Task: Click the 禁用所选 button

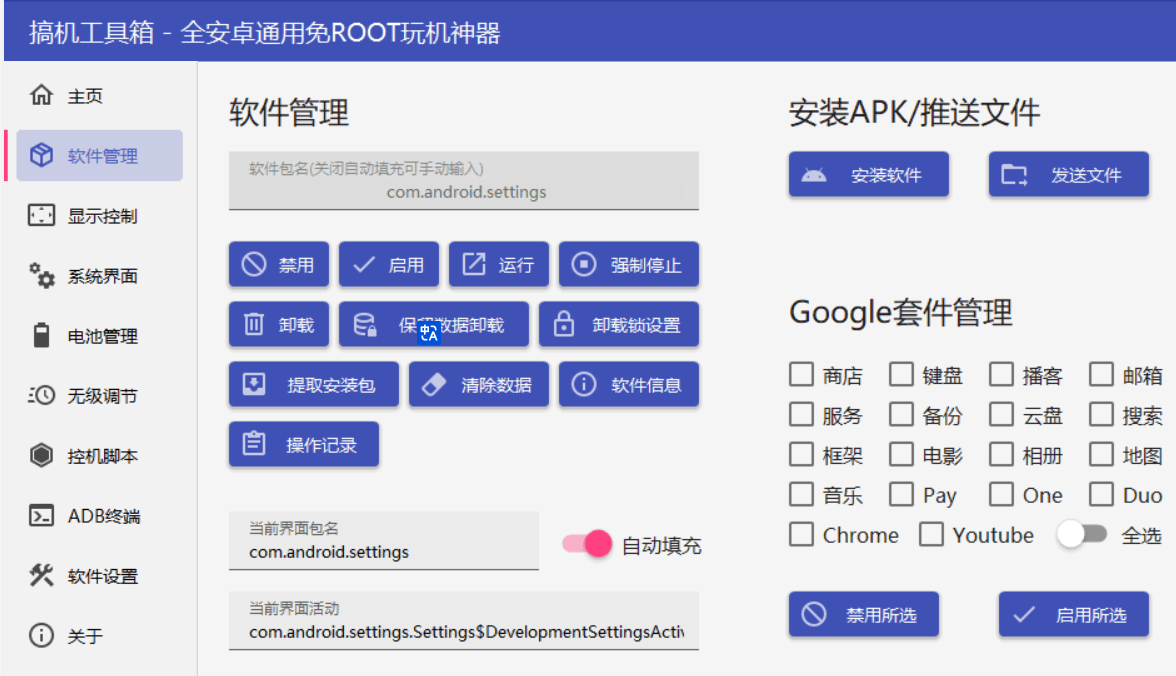Action: click(x=864, y=615)
